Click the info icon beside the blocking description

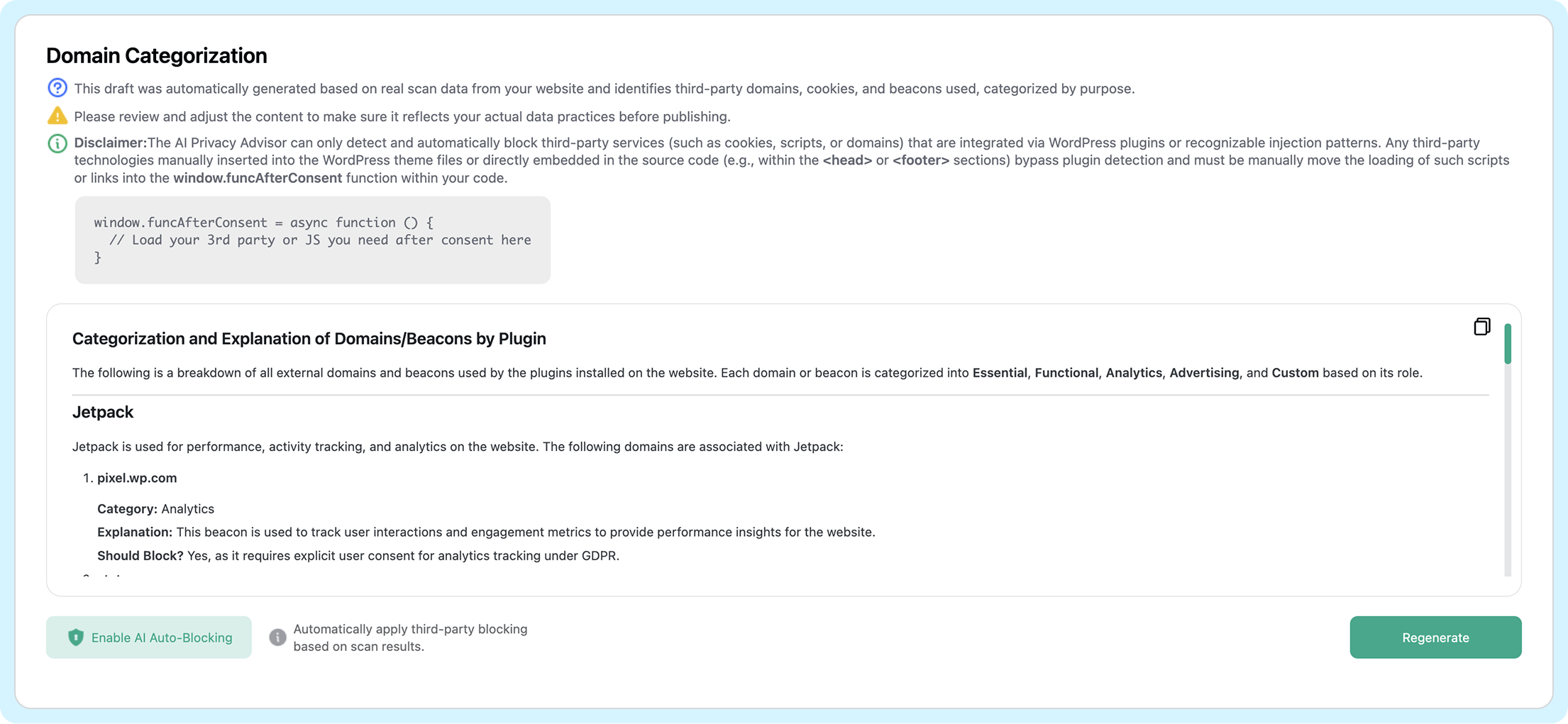(277, 637)
